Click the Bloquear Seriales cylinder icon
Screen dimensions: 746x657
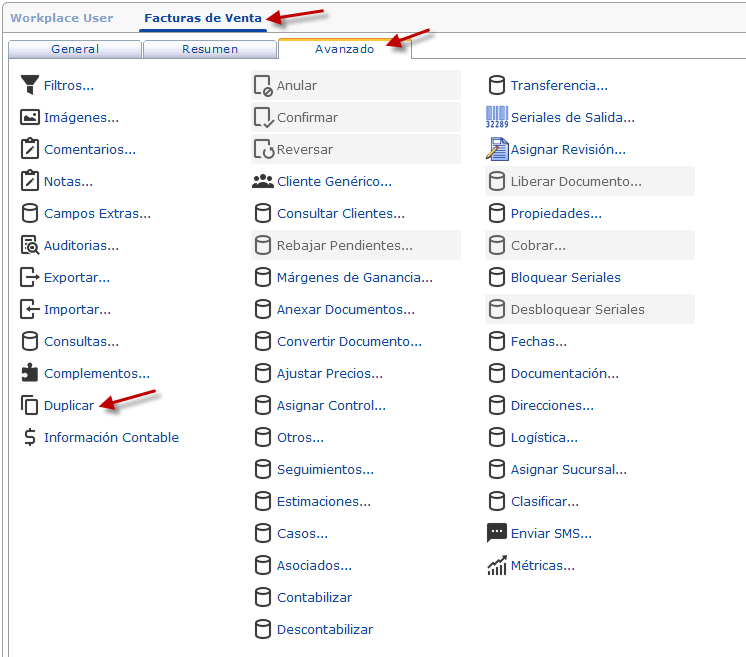click(497, 277)
